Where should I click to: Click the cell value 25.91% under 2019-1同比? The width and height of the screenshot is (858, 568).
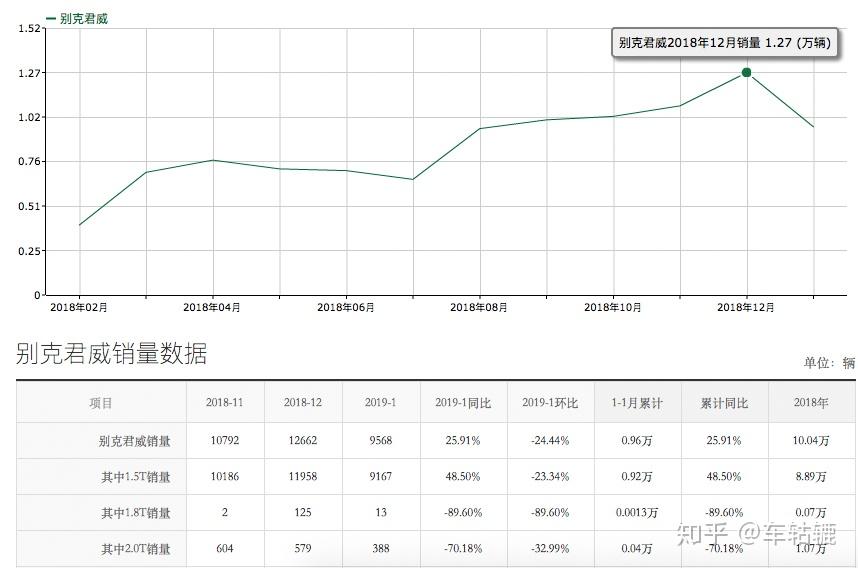click(463, 441)
